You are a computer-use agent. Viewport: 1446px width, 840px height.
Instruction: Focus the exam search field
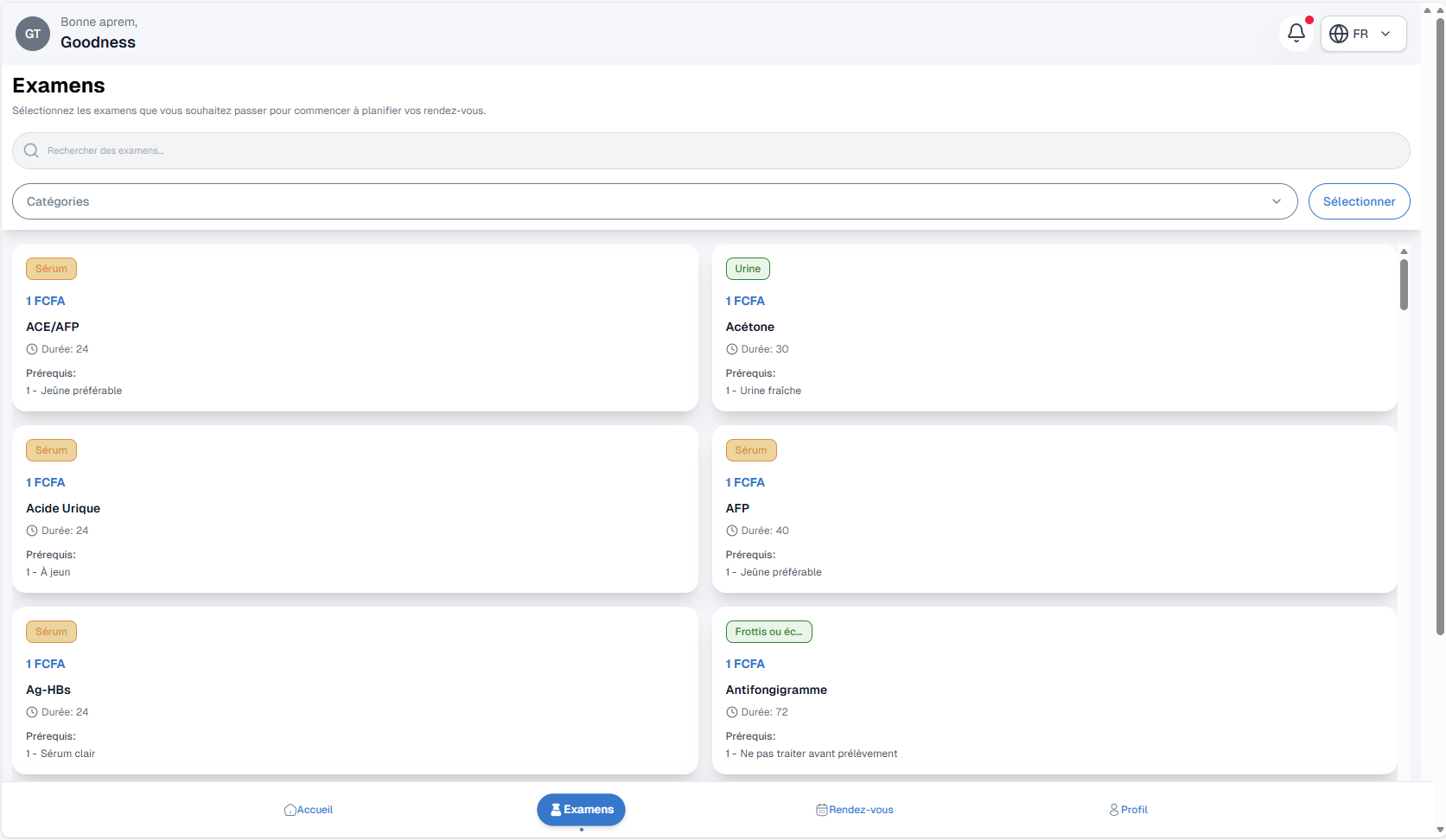click(710, 150)
